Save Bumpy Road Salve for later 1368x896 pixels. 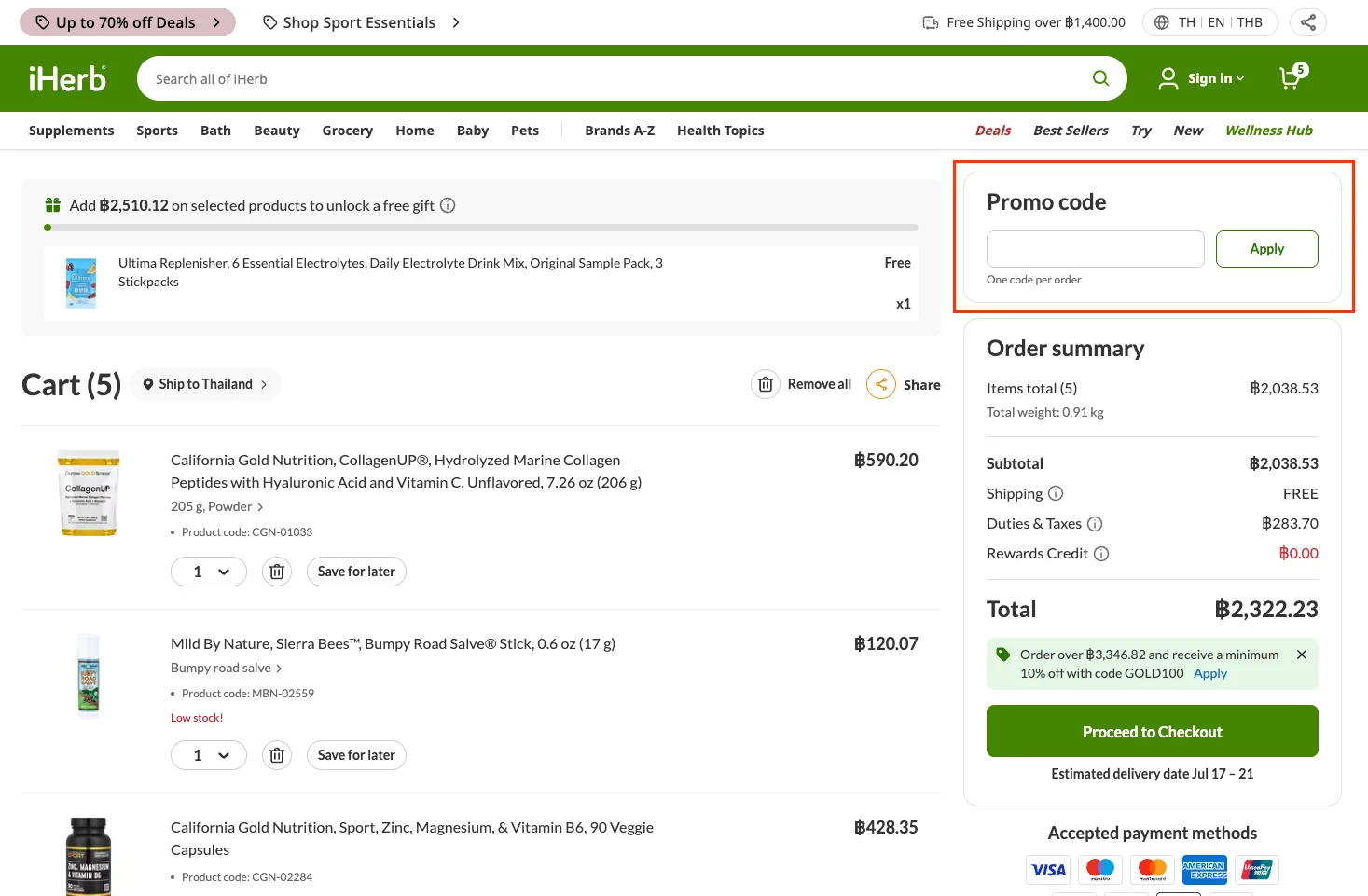click(x=356, y=755)
